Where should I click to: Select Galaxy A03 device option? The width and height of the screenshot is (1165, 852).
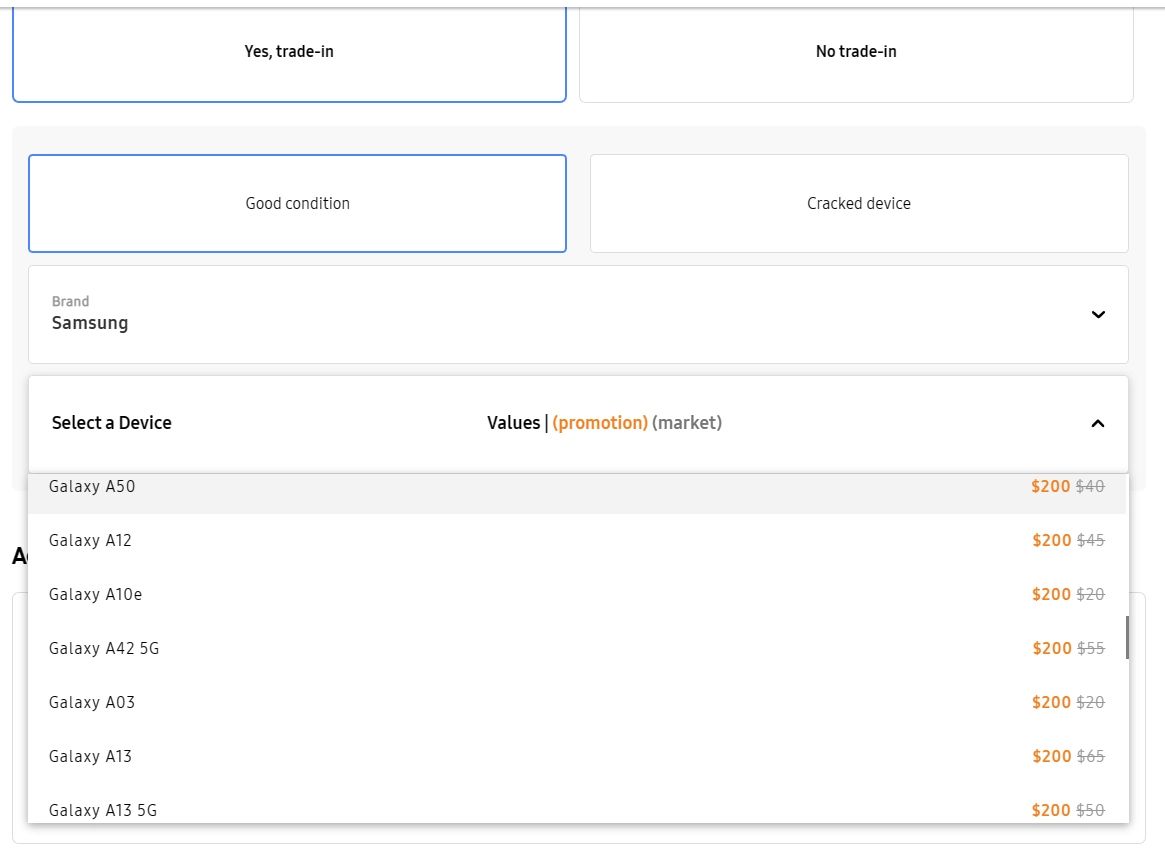click(x=577, y=702)
